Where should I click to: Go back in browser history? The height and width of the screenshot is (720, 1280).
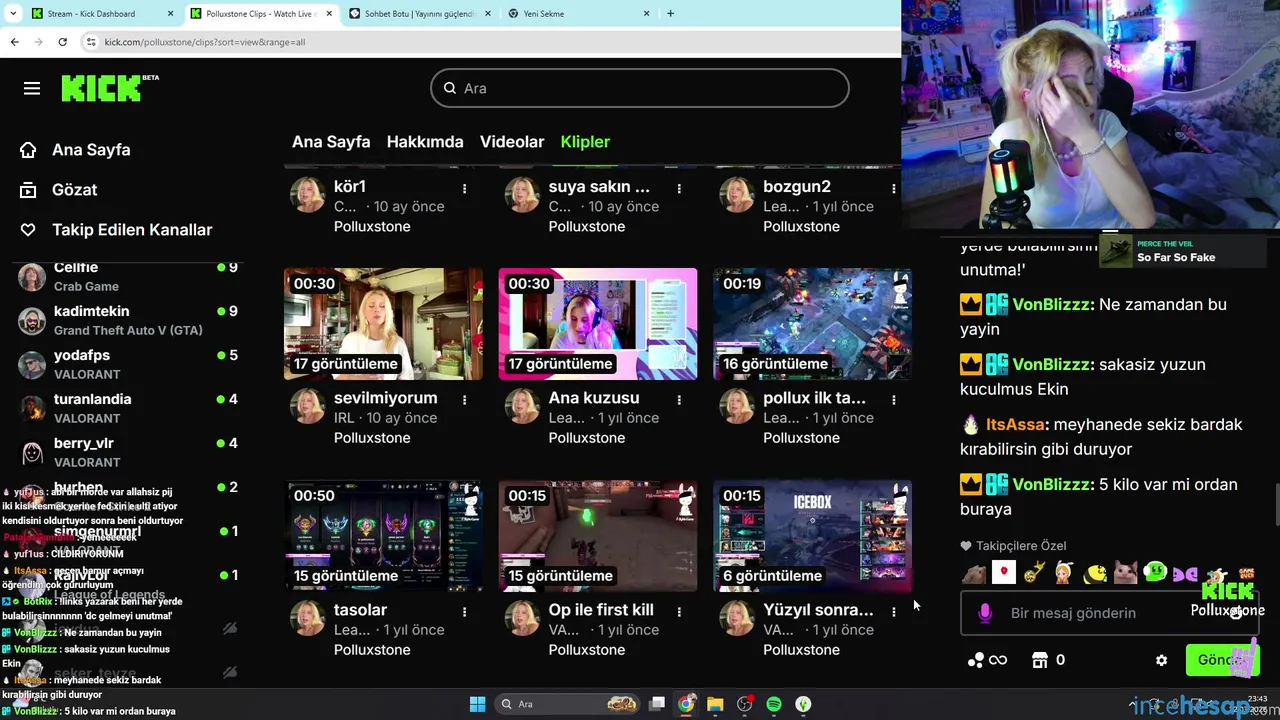click(x=14, y=42)
